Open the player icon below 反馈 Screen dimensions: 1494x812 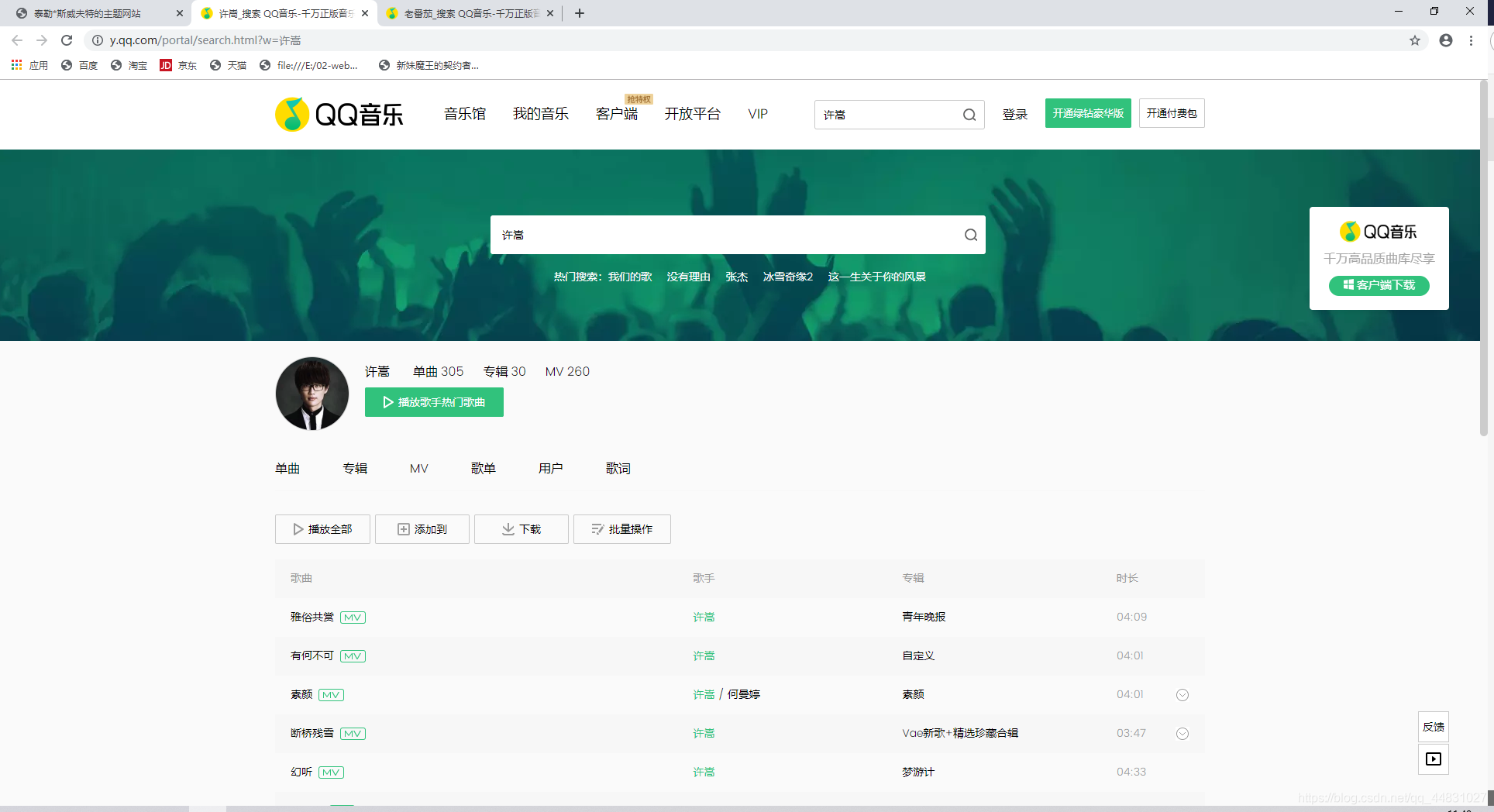(1434, 759)
